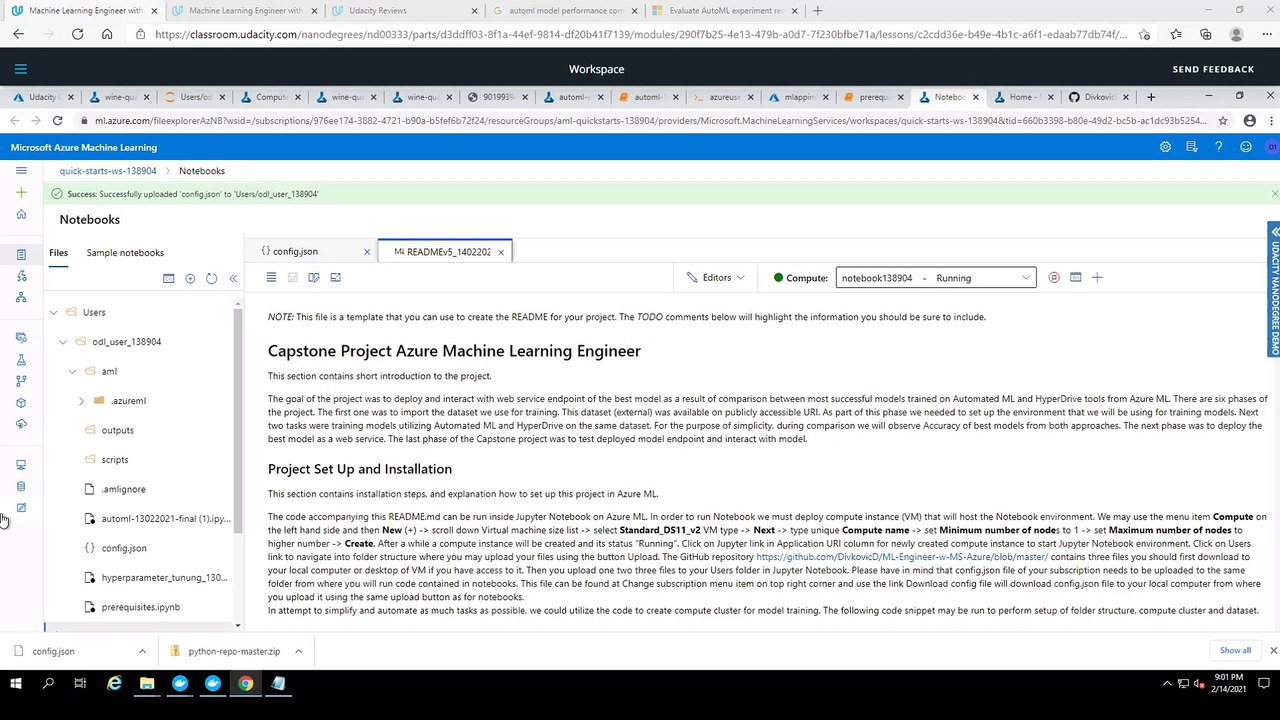Open the help question mark in Azure header
Screen dimensions: 1280x720
[x=1218, y=146]
